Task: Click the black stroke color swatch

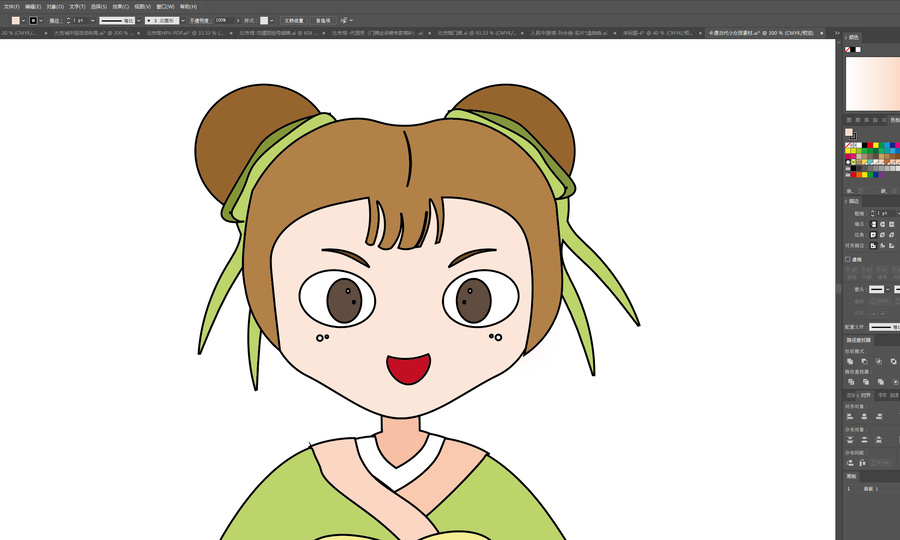Action: (33, 21)
